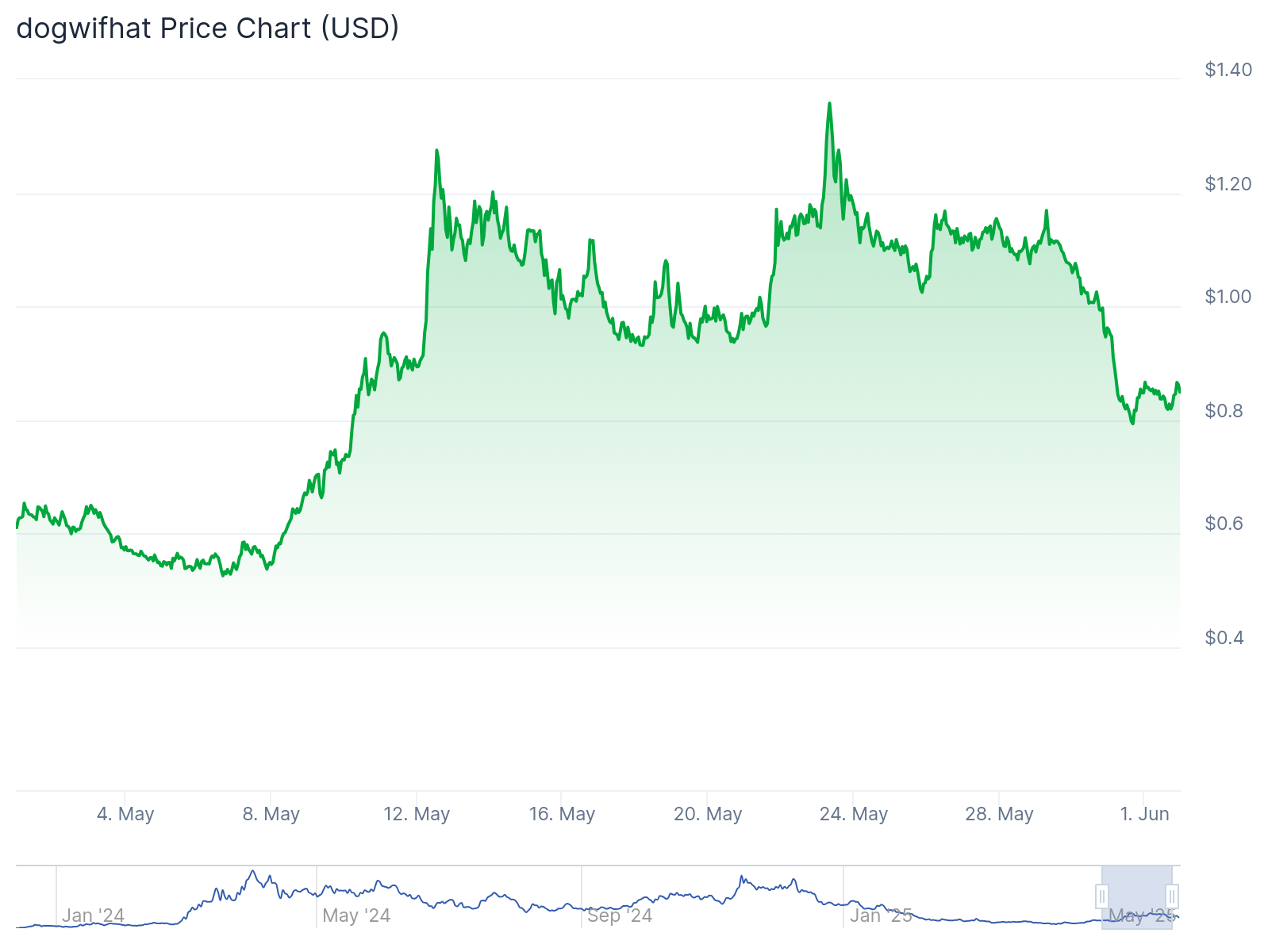Click the Sep '24 navigator label
This screenshot has width=1268, height=952.
[x=620, y=916]
